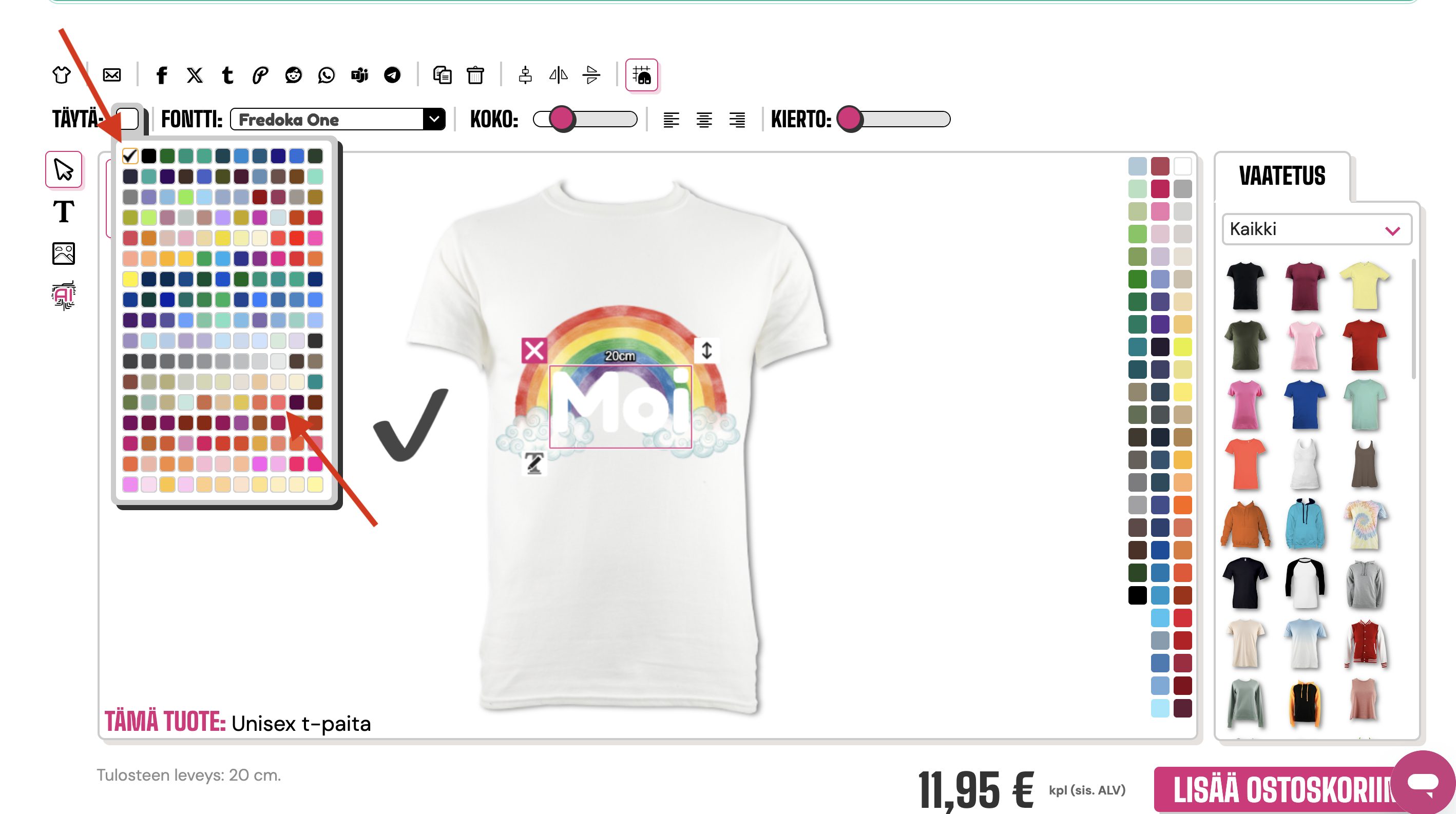Viewport: 1456px width, 814px height.
Task: Select the arrow pointer tool
Action: tap(63, 169)
